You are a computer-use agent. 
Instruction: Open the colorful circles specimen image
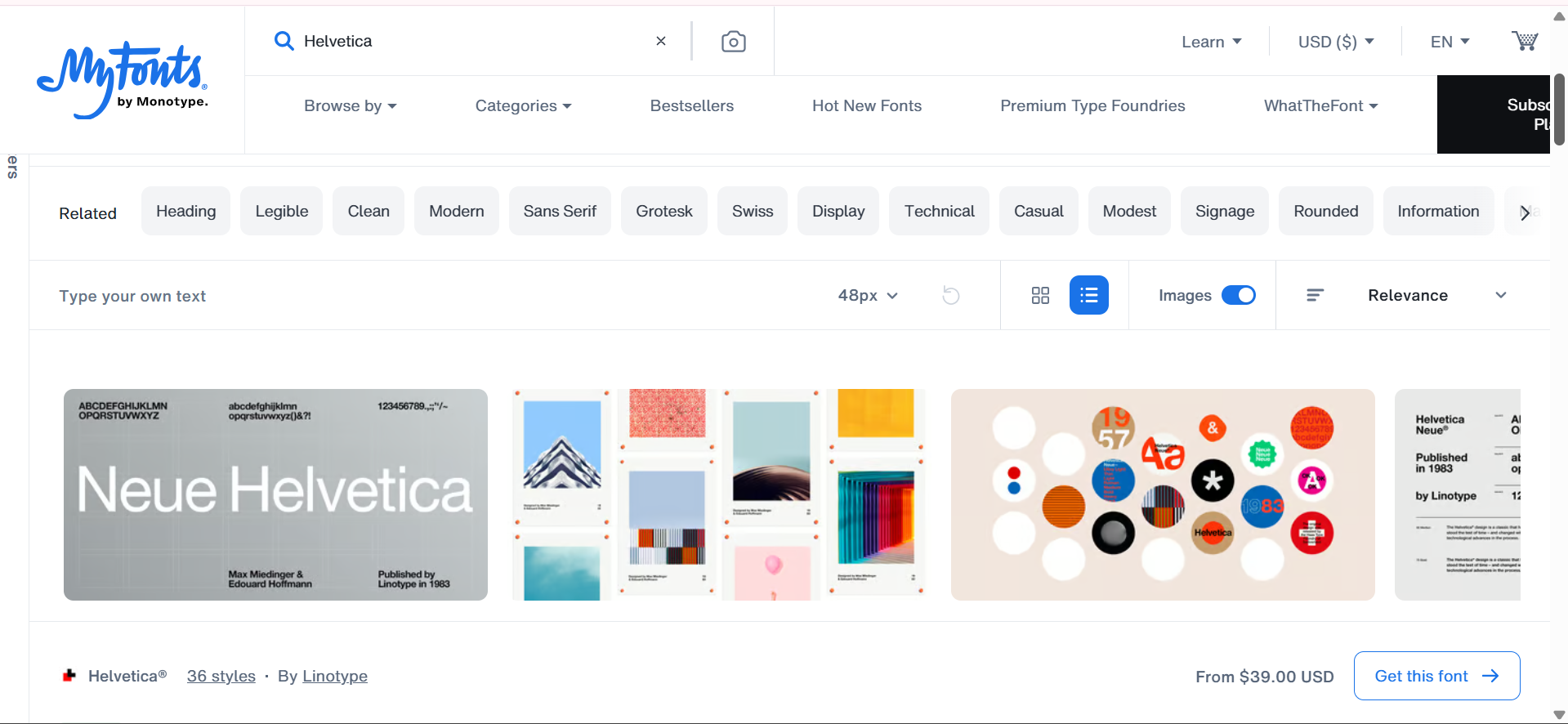[x=1163, y=494]
